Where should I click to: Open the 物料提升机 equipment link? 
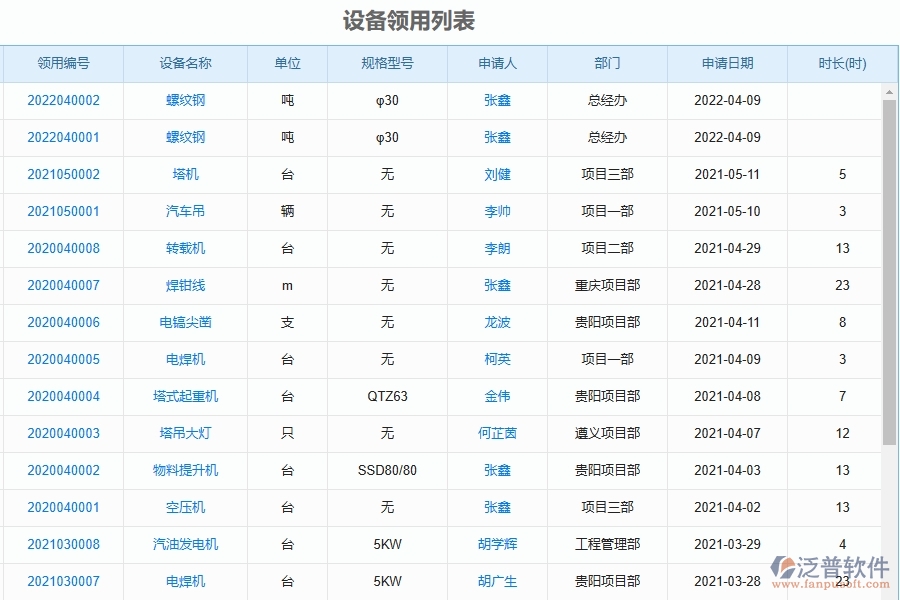coord(182,470)
